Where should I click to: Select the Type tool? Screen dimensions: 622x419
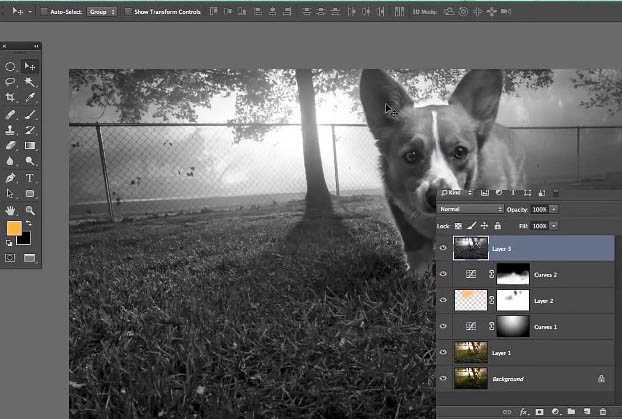tap(30, 177)
